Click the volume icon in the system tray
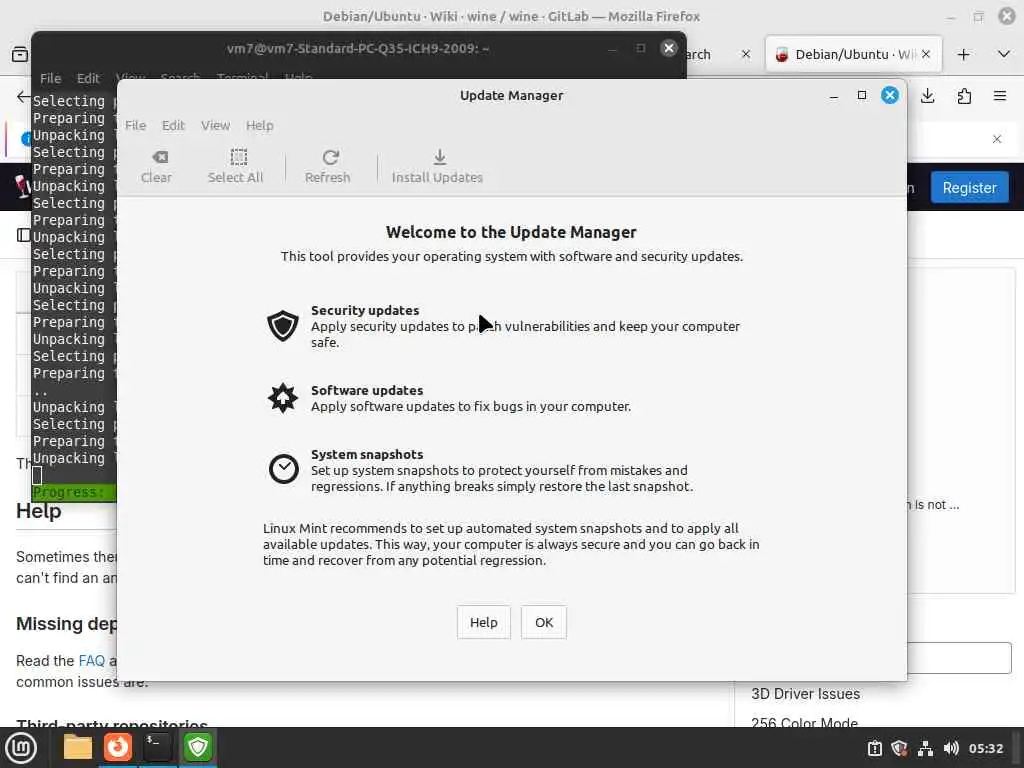 click(x=951, y=748)
